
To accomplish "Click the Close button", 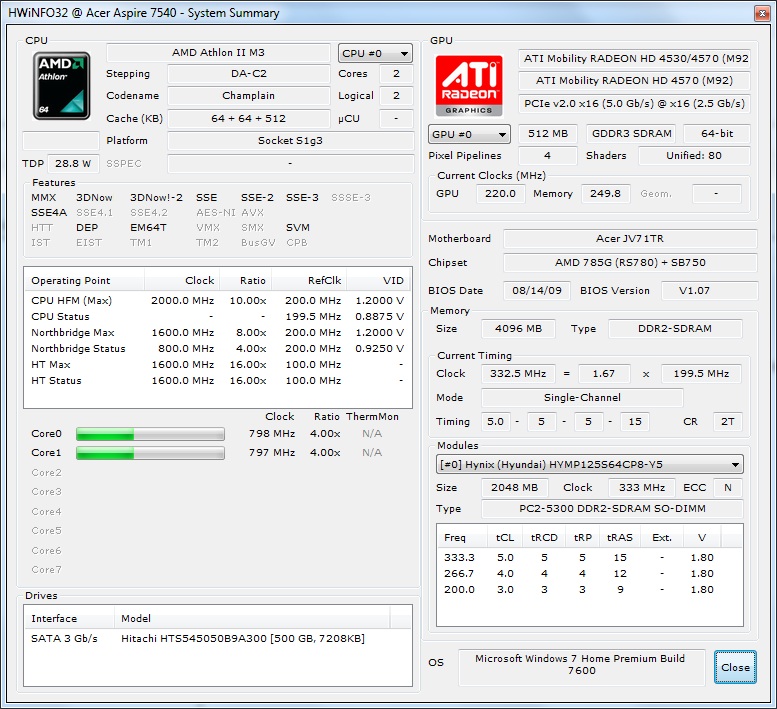I will (735, 667).
